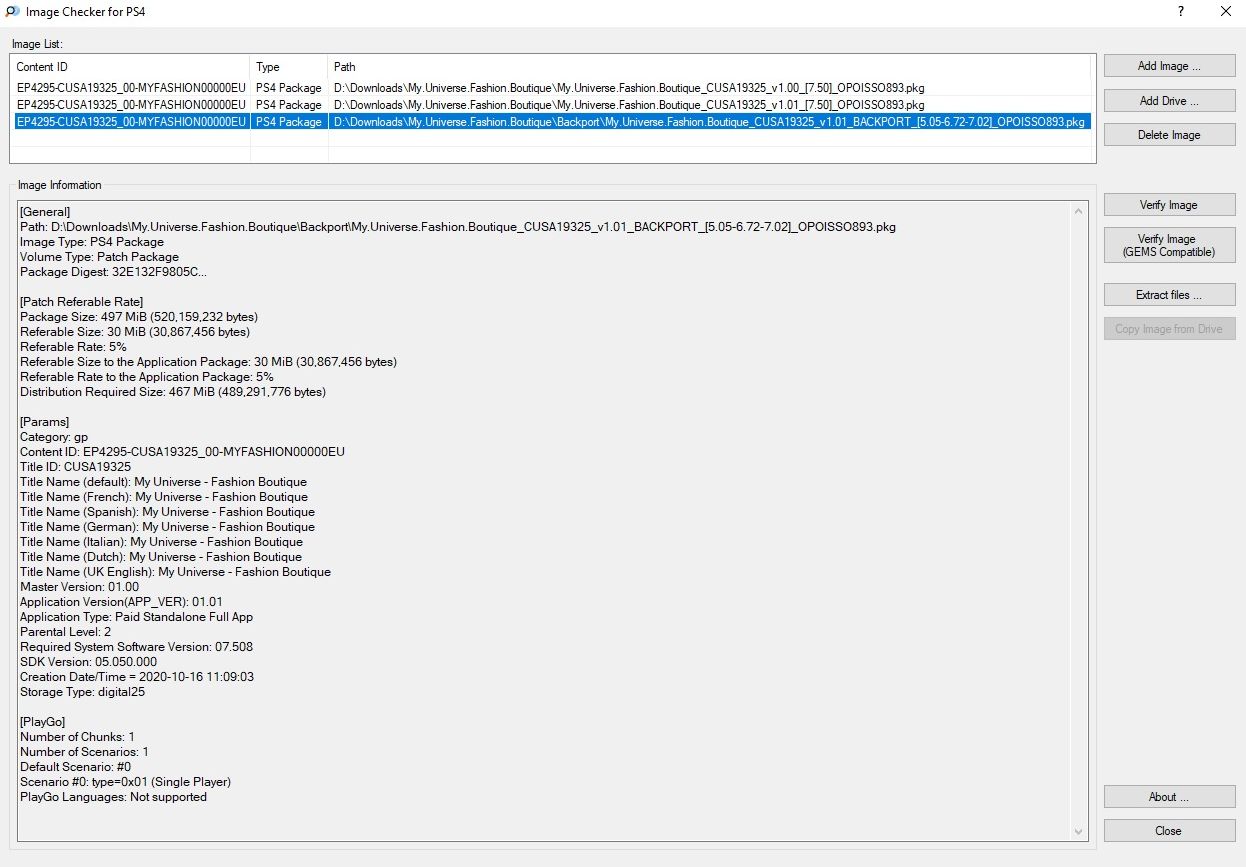Click the Close button at bottom right
The image size is (1246, 867).
point(1169,831)
